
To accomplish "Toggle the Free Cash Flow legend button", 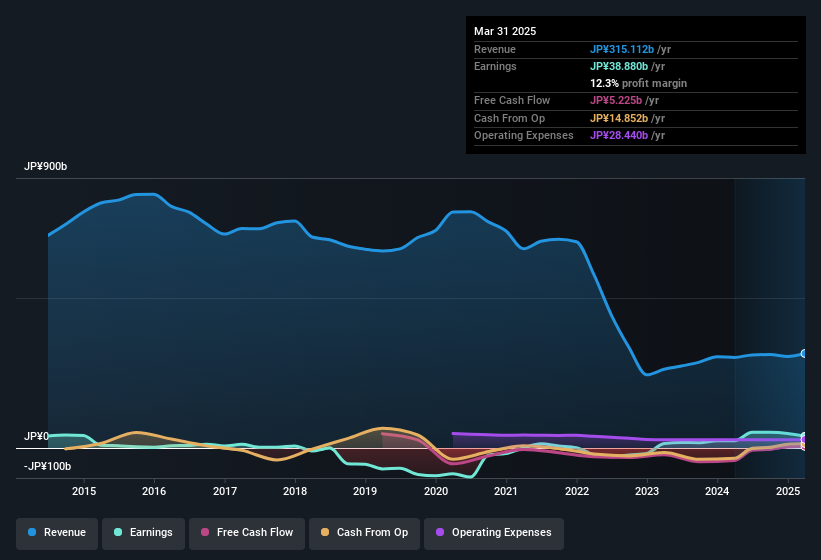I will click(247, 533).
